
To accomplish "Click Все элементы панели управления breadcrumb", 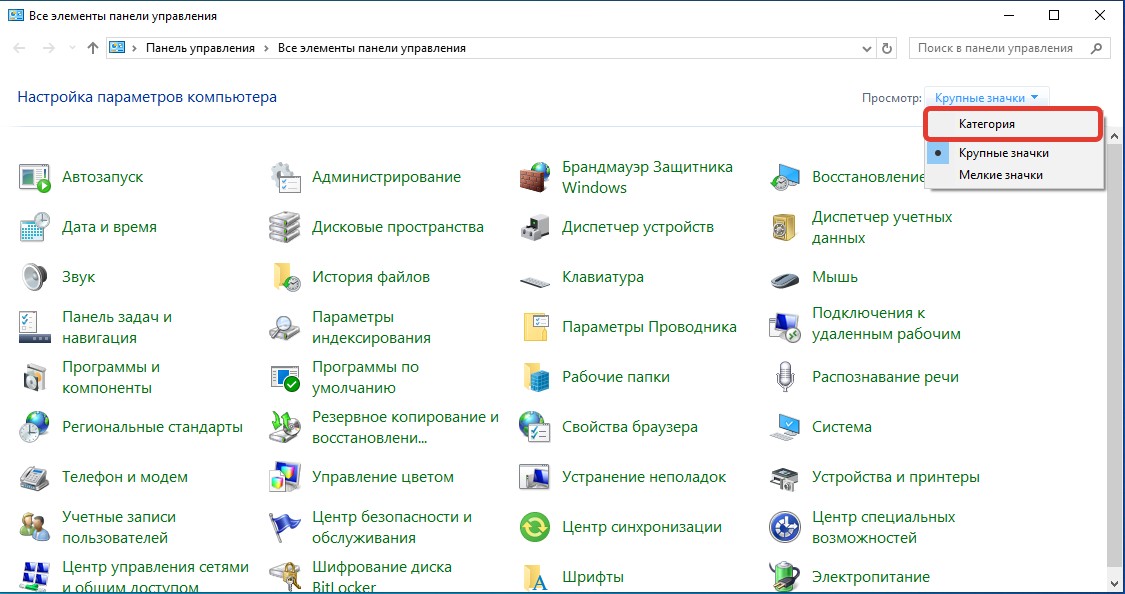I will point(372,48).
